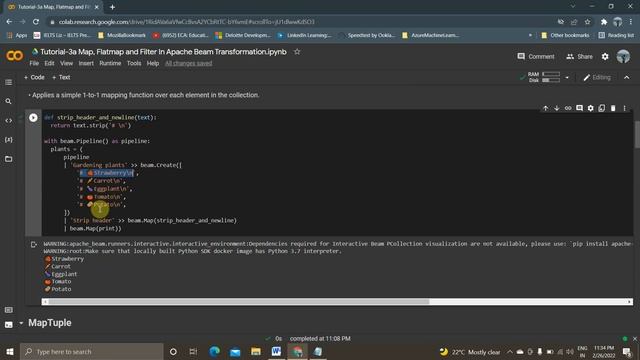Screen dimensions: 640x360
Task: Open the LinkedIn Learning bookmark
Action: coord(304,36)
